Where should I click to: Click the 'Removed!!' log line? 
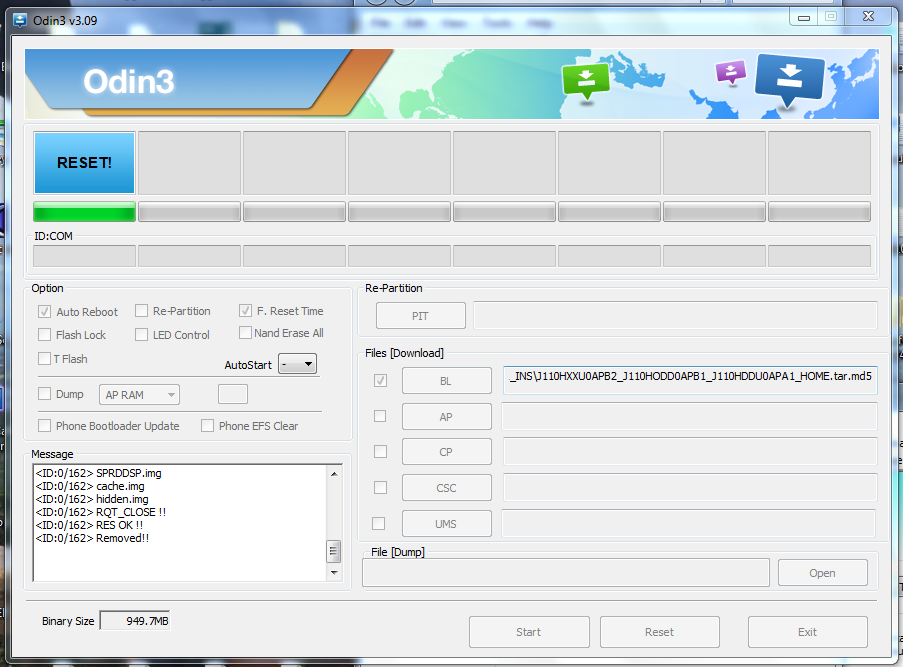(x=92, y=538)
